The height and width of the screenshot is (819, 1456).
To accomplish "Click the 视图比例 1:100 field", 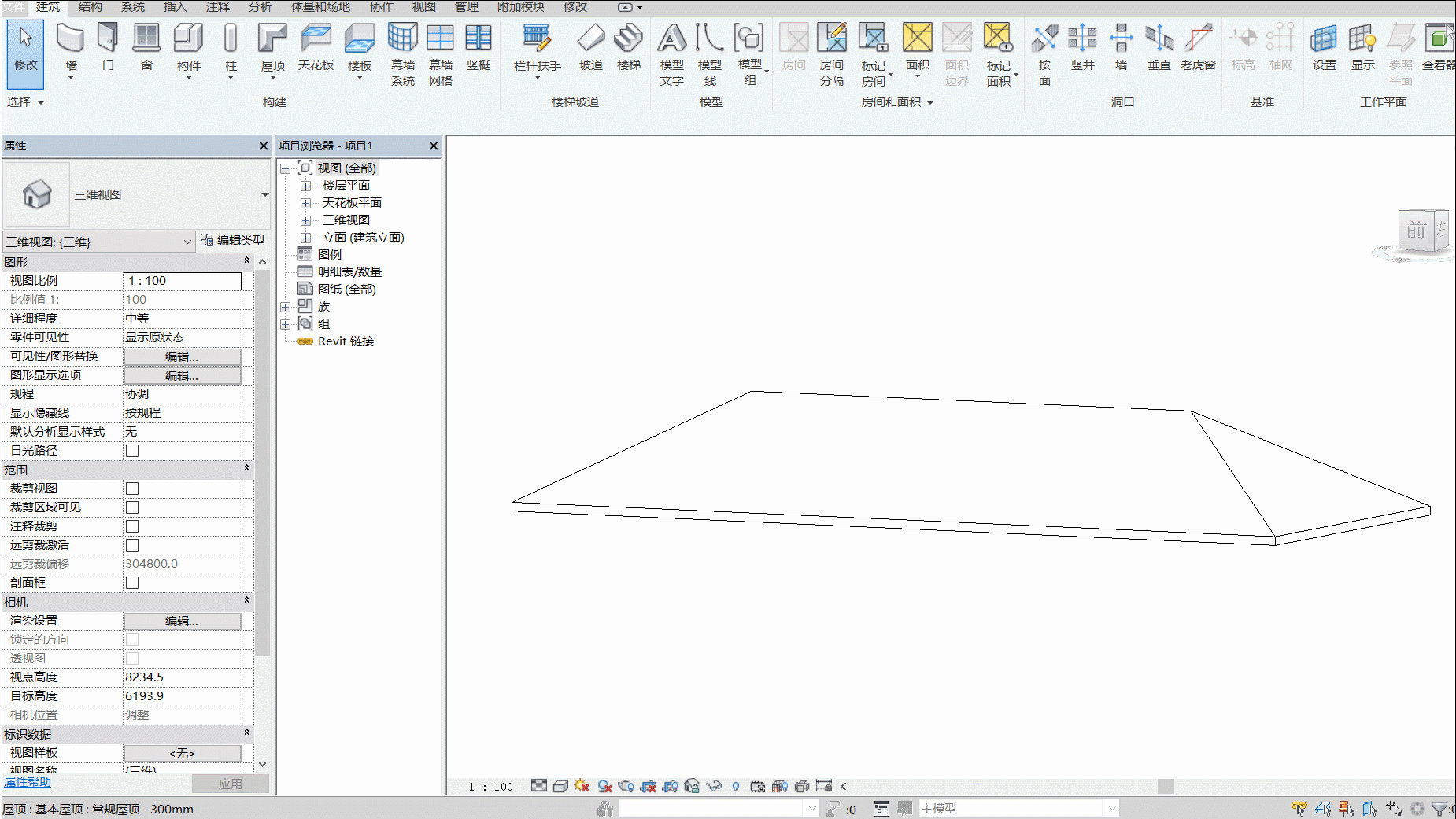I will point(183,281).
